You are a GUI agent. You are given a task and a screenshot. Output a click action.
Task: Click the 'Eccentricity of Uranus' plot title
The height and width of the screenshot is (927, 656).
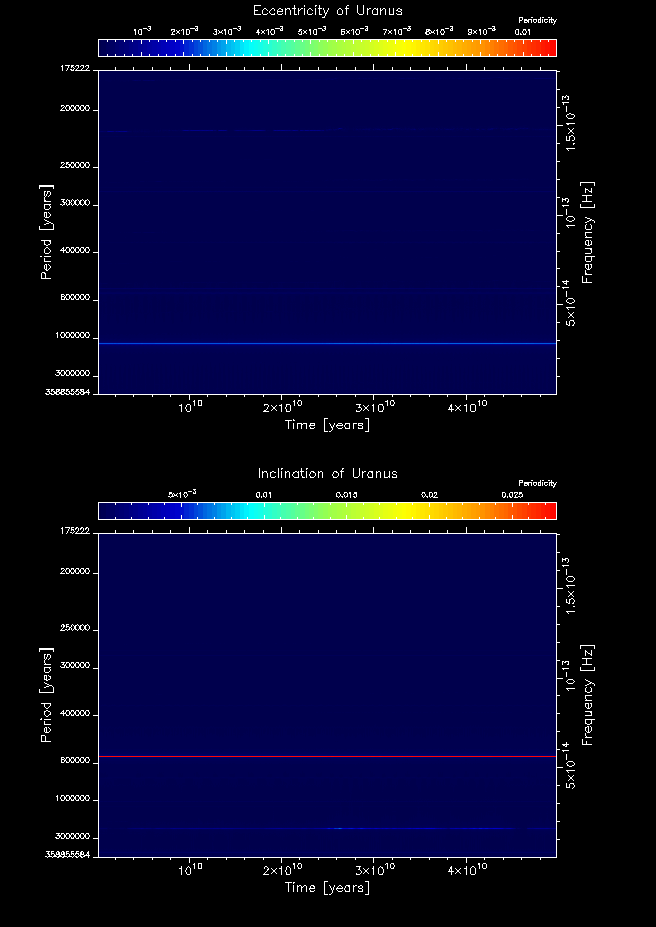[x=329, y=11]
